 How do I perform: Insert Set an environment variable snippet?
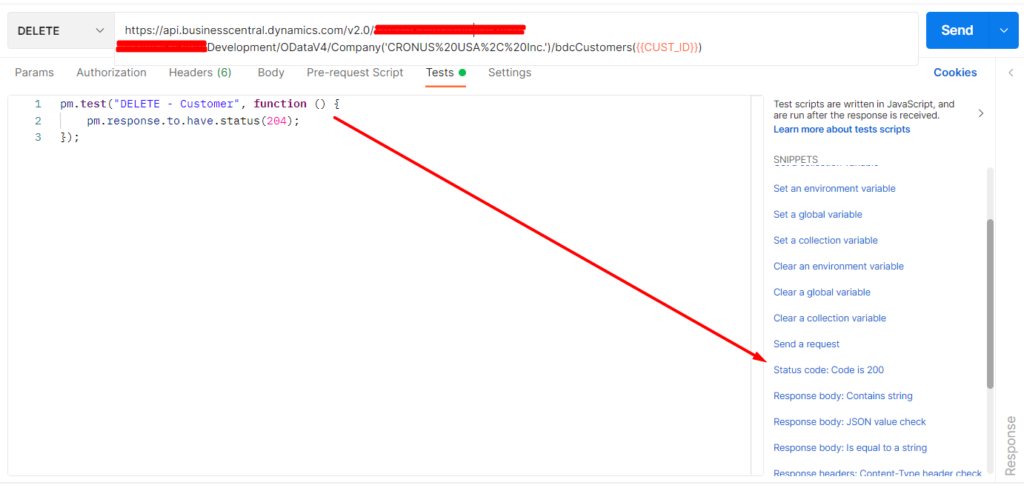(x=834, y=188)
